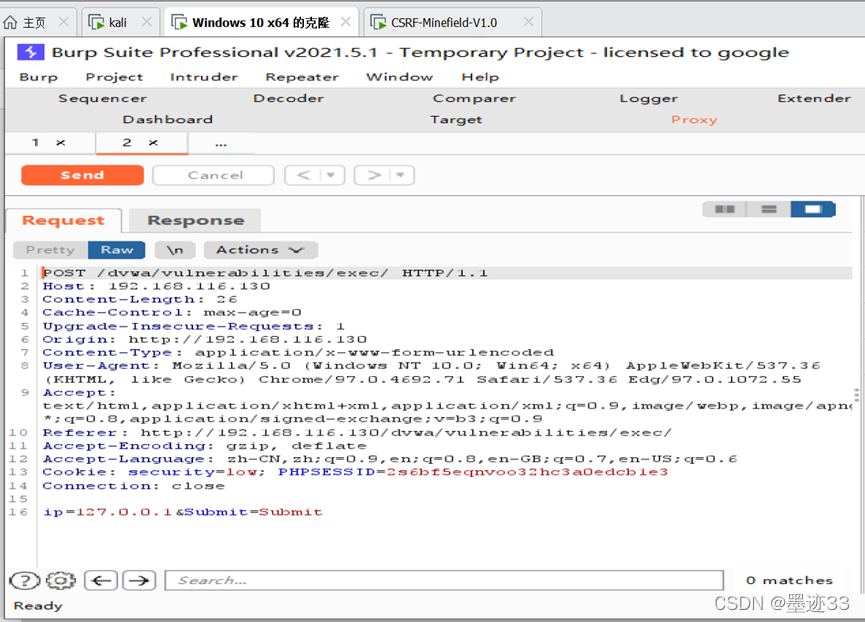Image resolution: width=865 pixels, height=622 pixels.
Task: Close the kali VM tab
Action: click(x=147, y=22)
